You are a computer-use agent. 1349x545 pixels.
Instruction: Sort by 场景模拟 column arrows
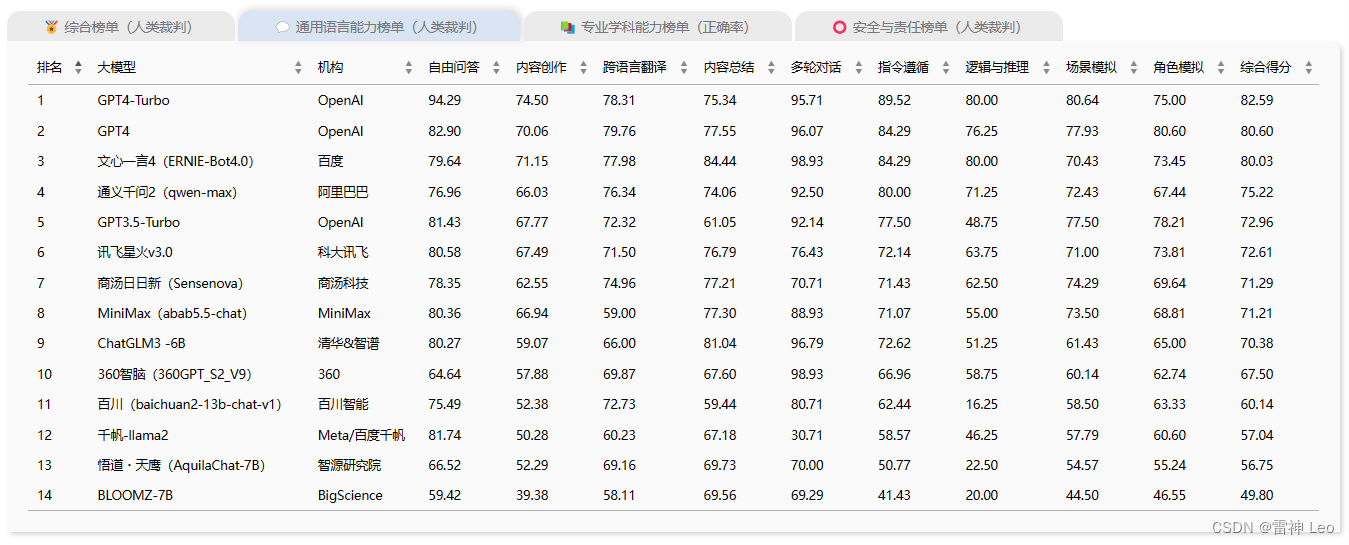1133,68
